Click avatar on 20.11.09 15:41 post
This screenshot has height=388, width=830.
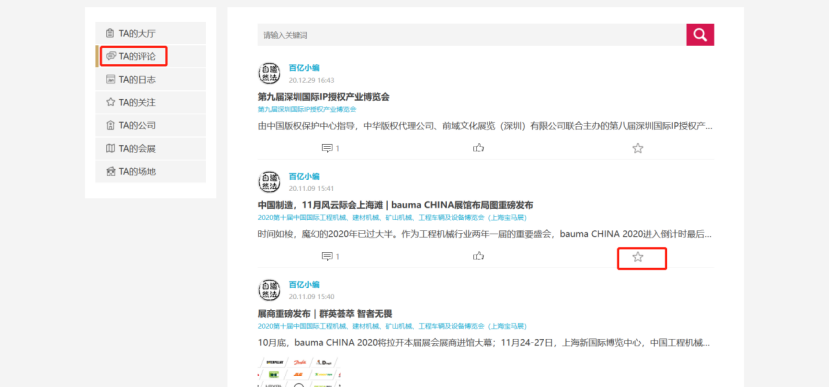point(269,182)
